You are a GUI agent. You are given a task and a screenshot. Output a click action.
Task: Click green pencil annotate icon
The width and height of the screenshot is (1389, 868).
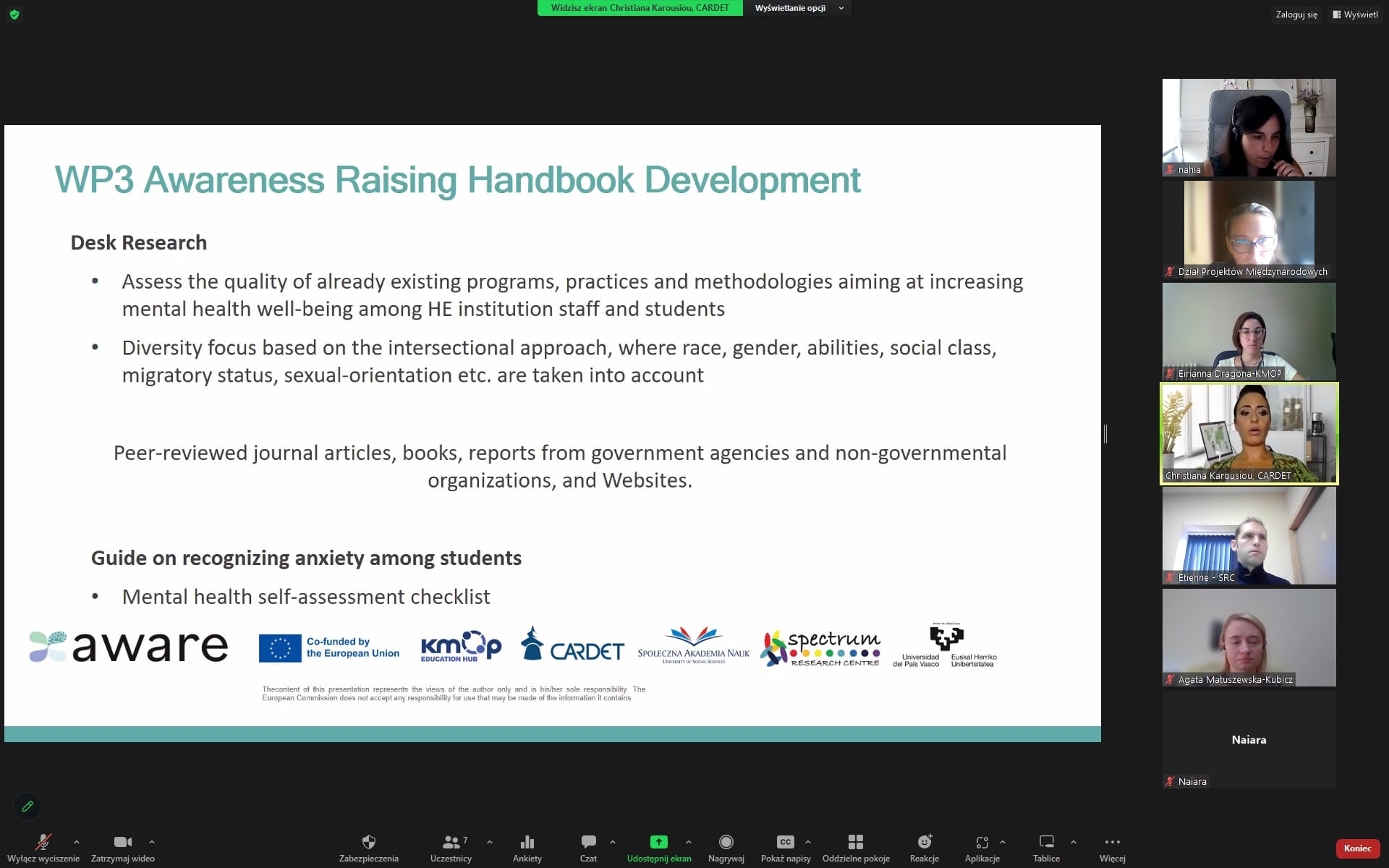27,806
